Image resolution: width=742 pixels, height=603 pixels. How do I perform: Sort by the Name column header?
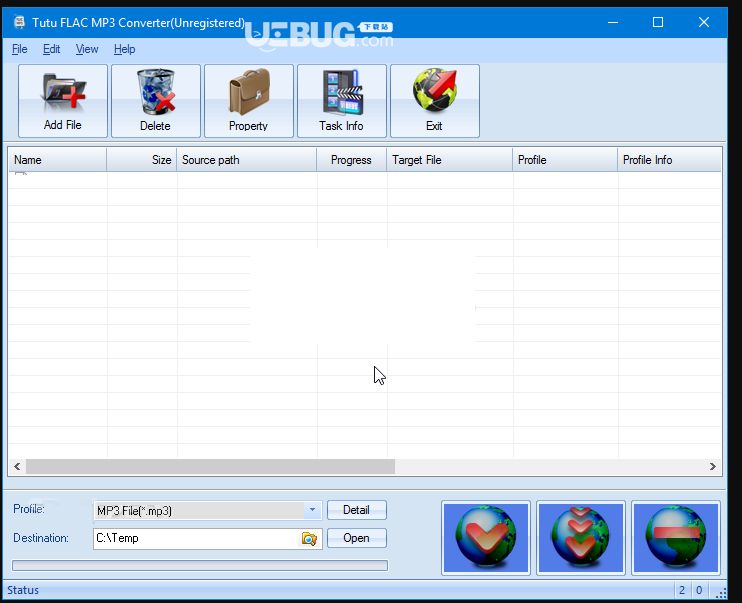point(58,160)
